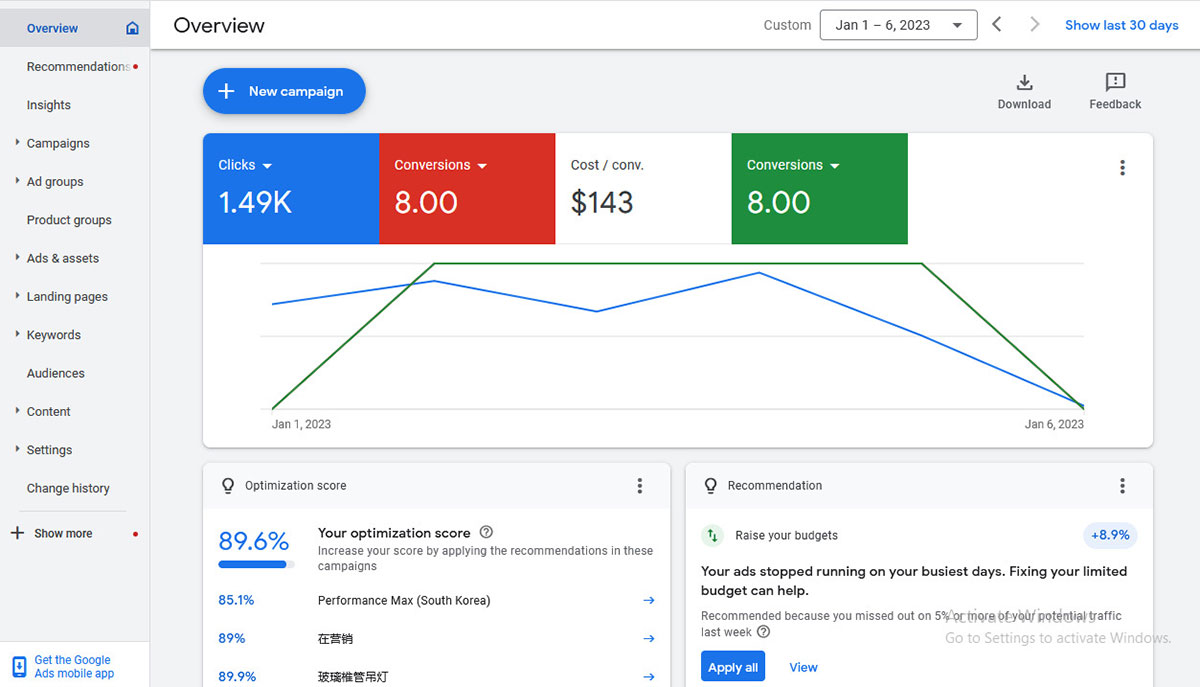Click help icon next to optimization score
1200x687 pixels.
[x=486, y=533]
